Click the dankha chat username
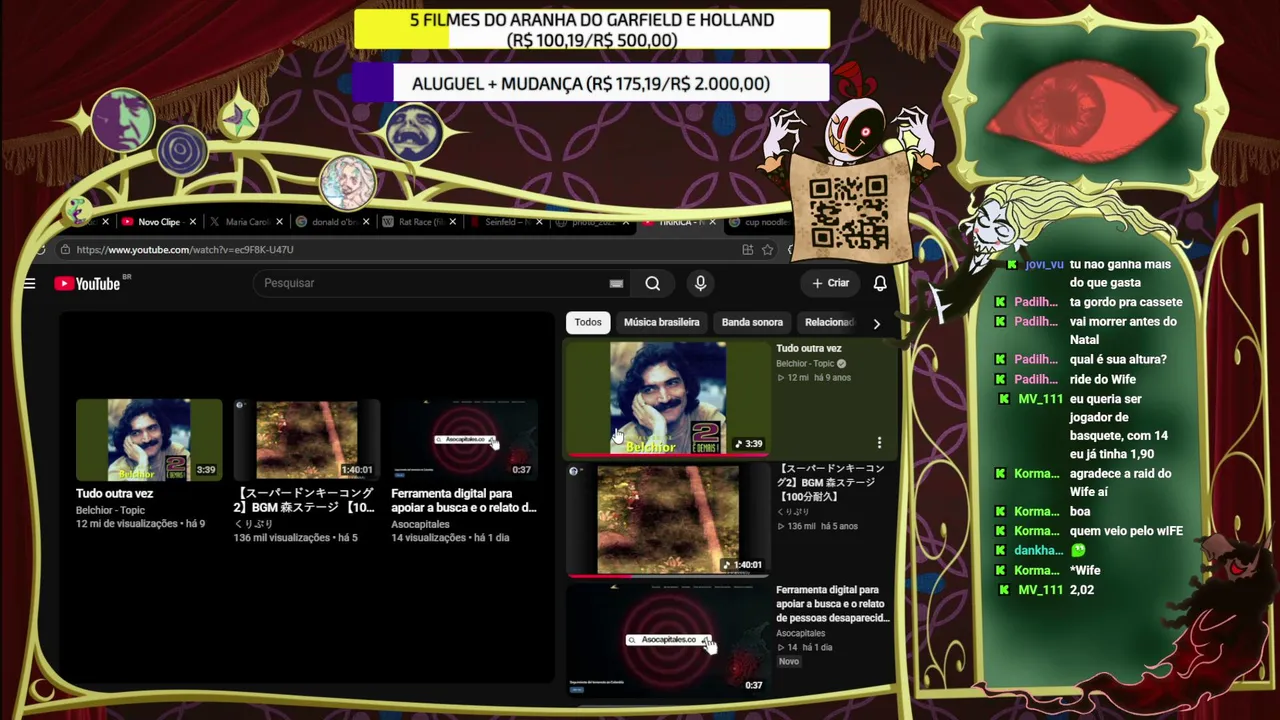1280x720 pixels. click(x=1038, y=551)
